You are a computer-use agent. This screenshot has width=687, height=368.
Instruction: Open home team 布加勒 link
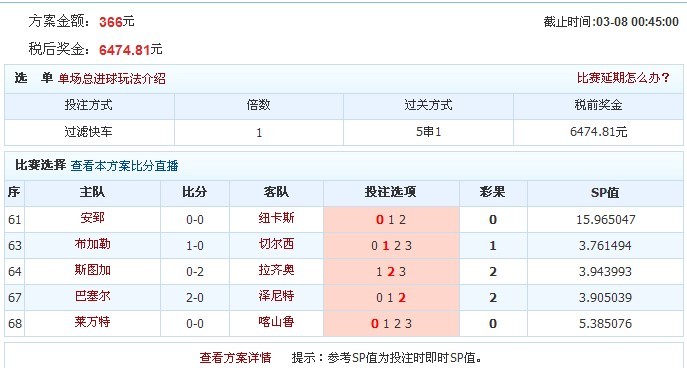pos(92,244)
